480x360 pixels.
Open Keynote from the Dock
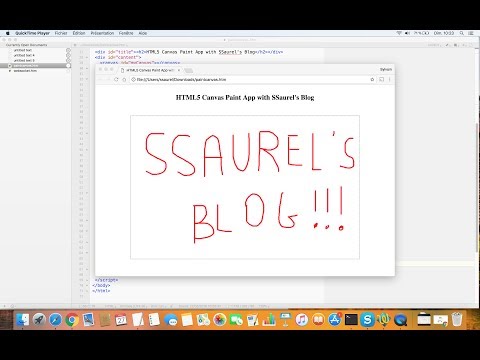pos(285,320)
